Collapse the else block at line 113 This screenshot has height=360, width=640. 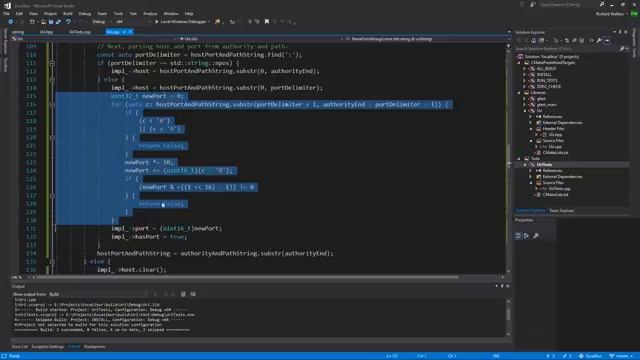[52, 80]
